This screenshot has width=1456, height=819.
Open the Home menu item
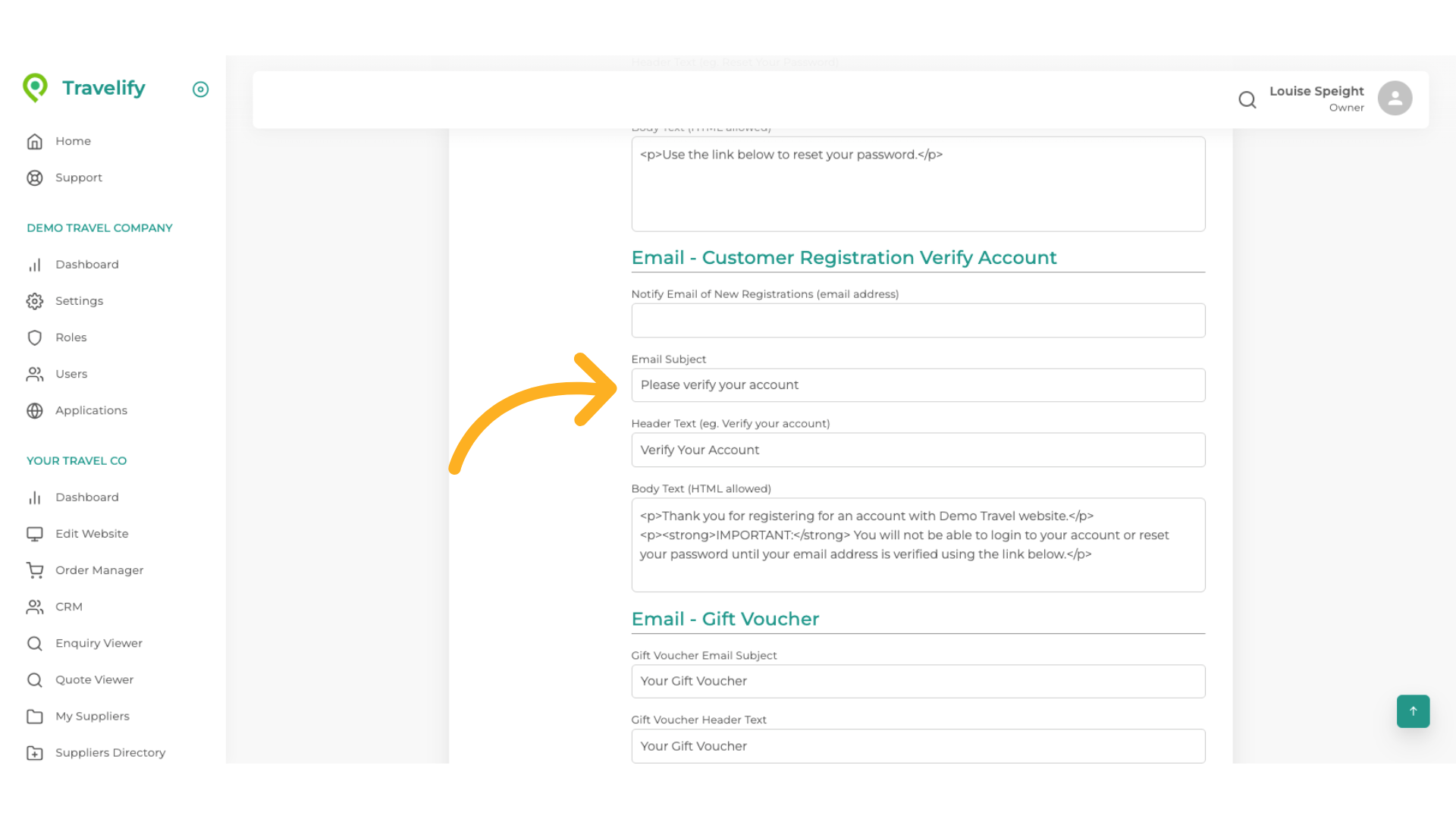(73, 141)
